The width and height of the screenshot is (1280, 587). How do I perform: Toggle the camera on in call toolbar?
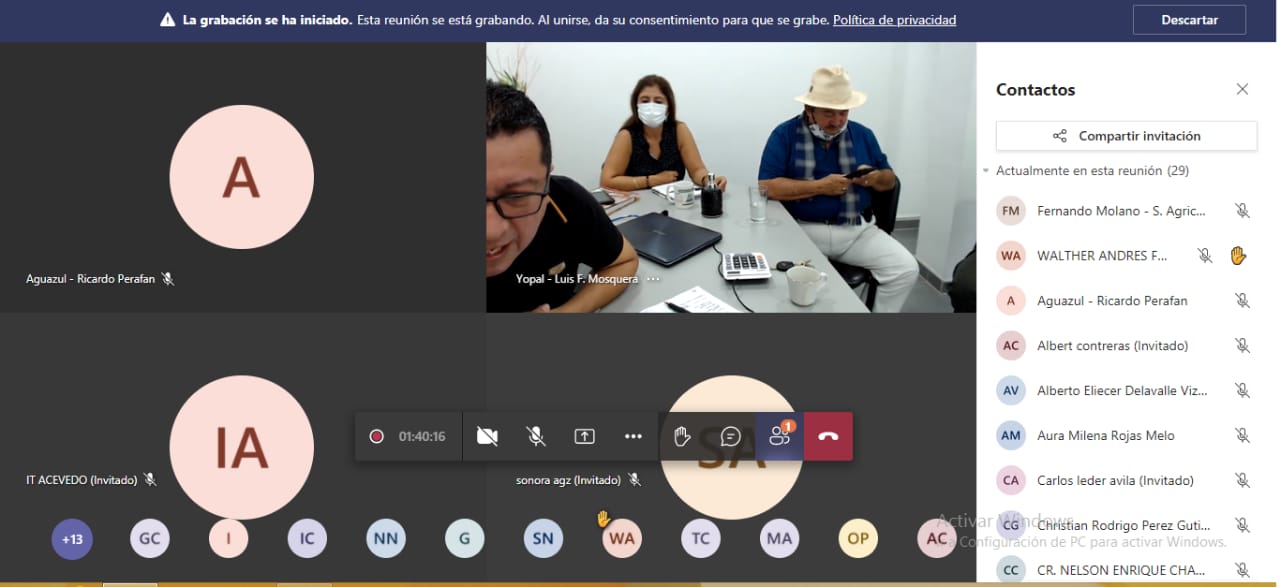[x=487, y=437]
